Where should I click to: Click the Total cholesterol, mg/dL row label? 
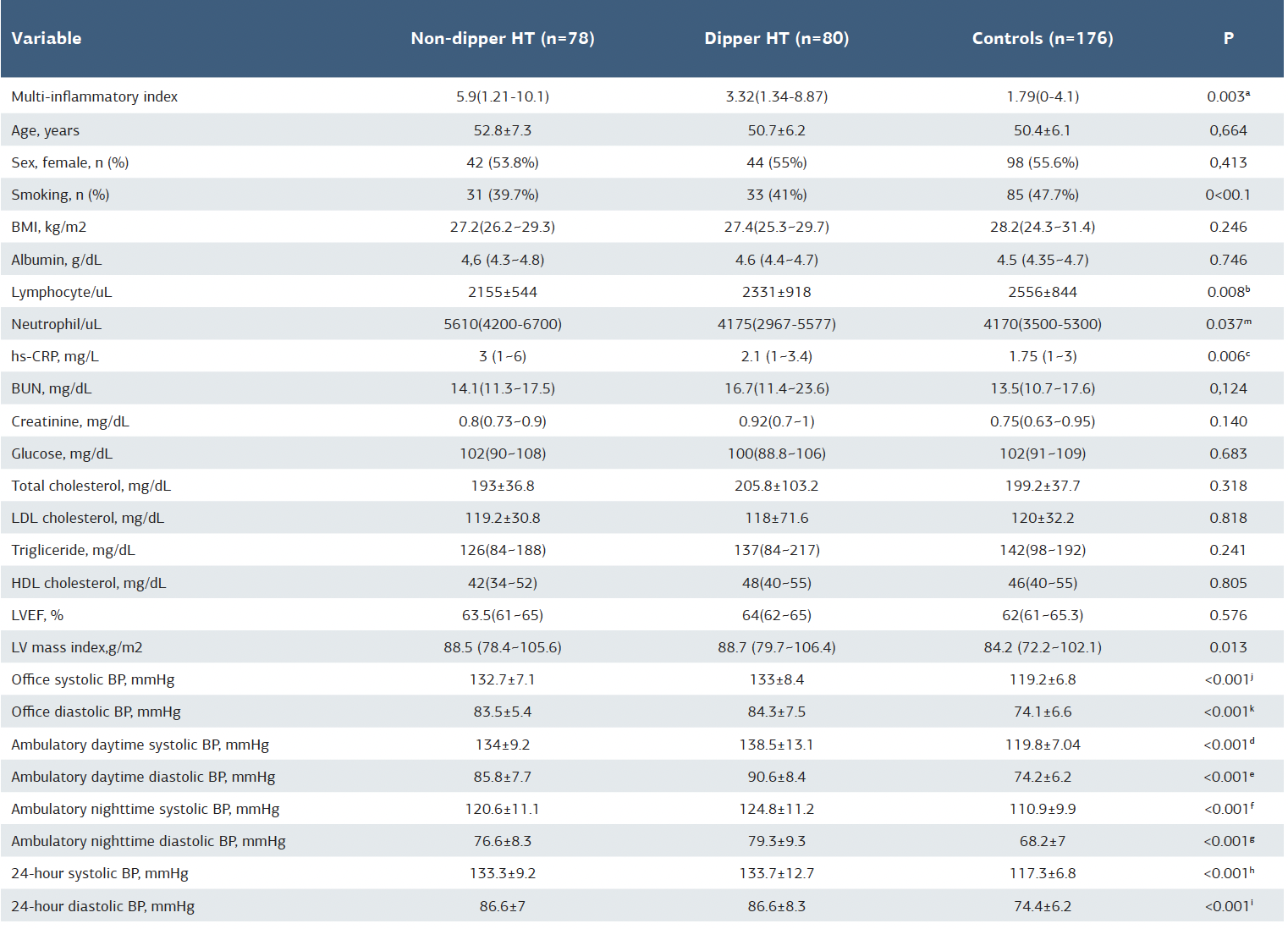(91, 486)
